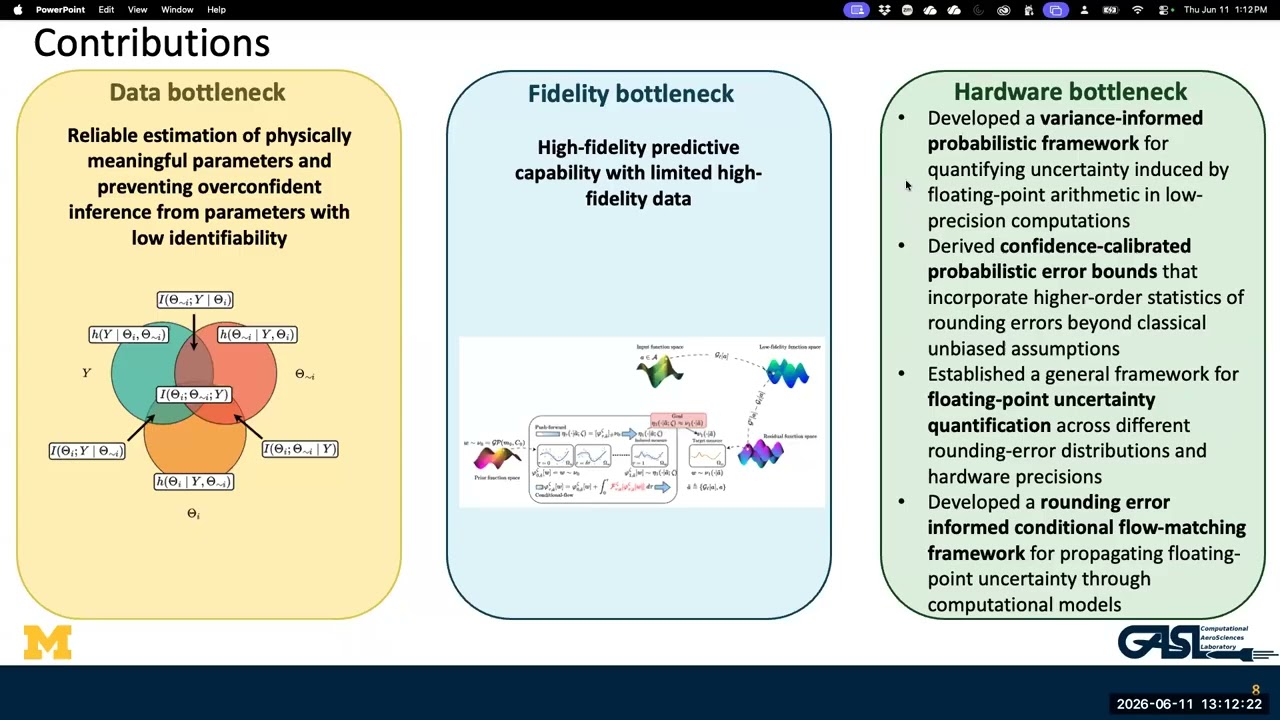Click the user account icon in menu bar

point(1084,10)
